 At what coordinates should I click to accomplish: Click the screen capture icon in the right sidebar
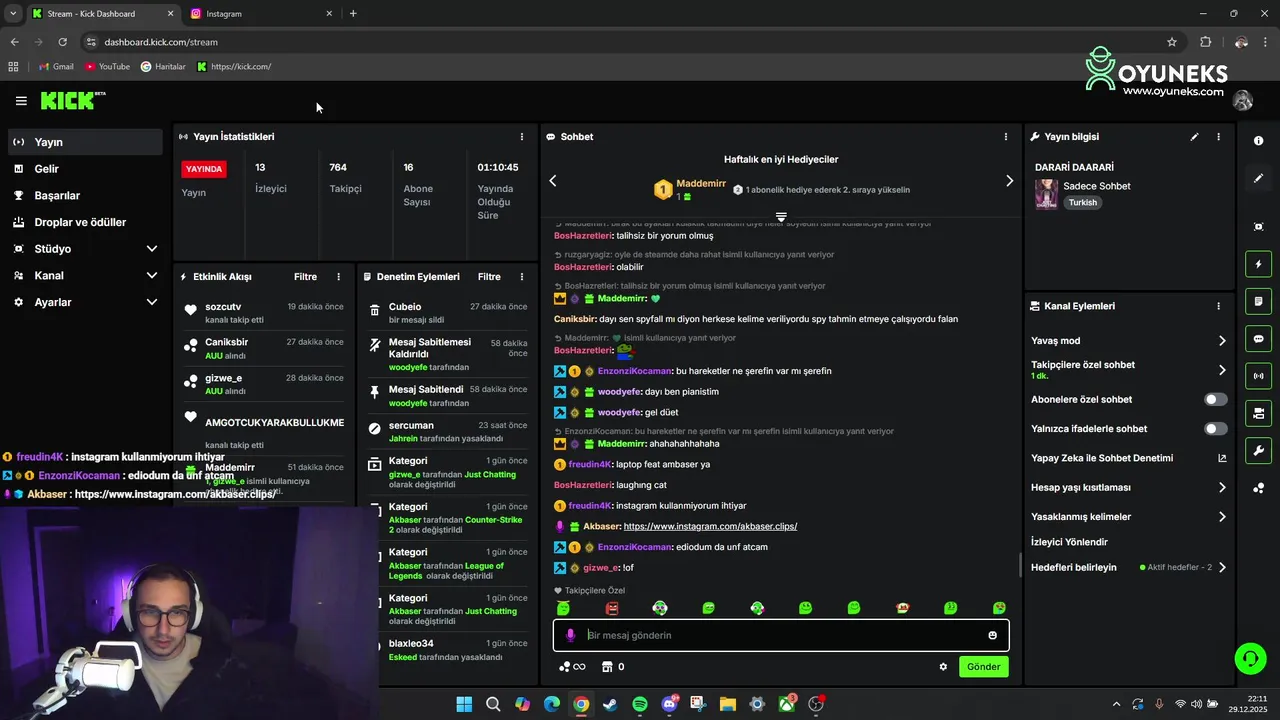point(1259,227)
